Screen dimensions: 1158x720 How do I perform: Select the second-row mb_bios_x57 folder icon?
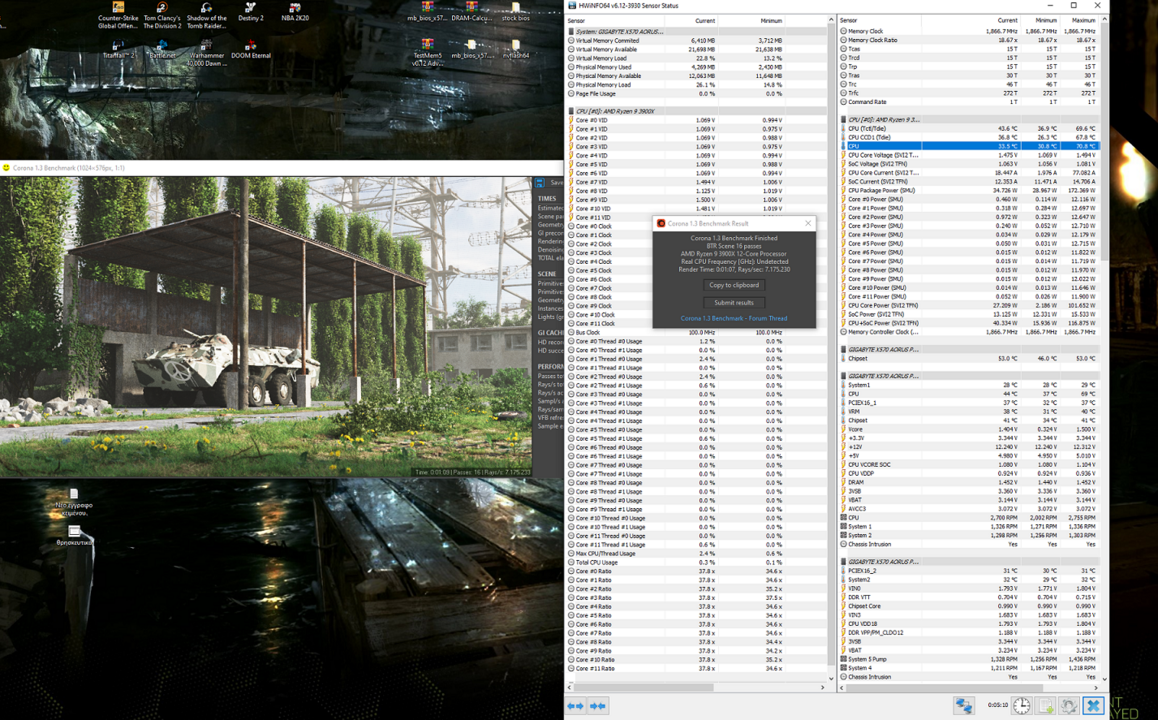(x=471, y=49)
